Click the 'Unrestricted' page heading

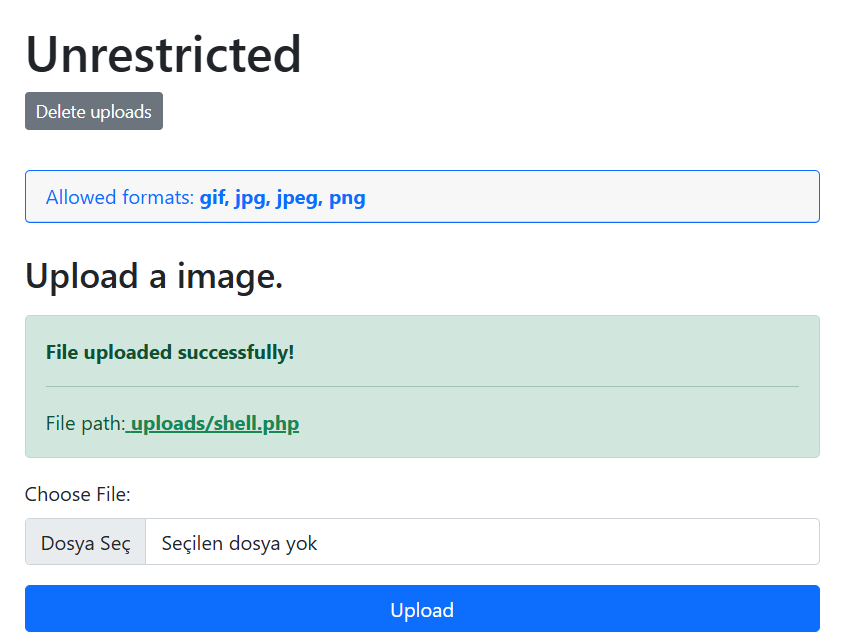[x=163, y=54]
